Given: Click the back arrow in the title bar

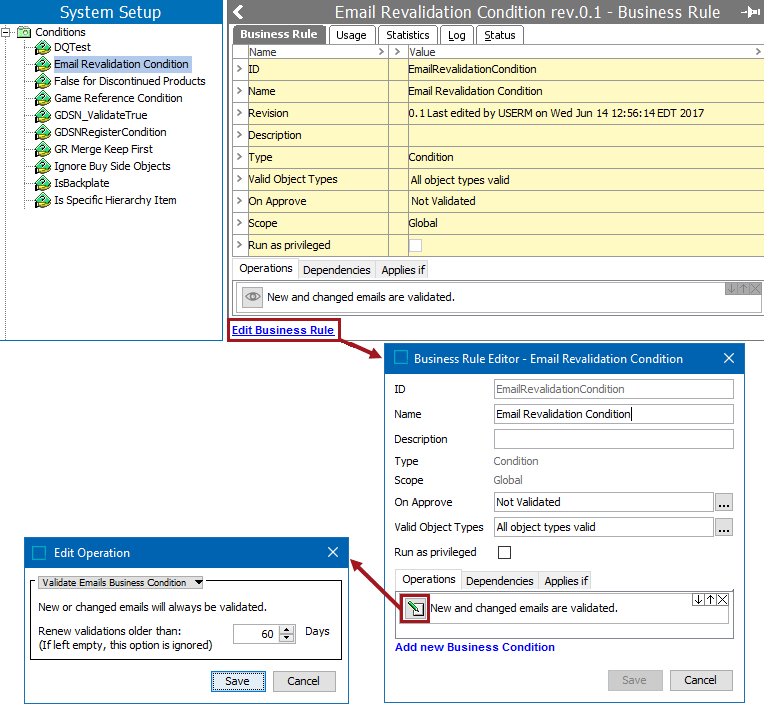Looking at the screenshot, I should (238, 12).
